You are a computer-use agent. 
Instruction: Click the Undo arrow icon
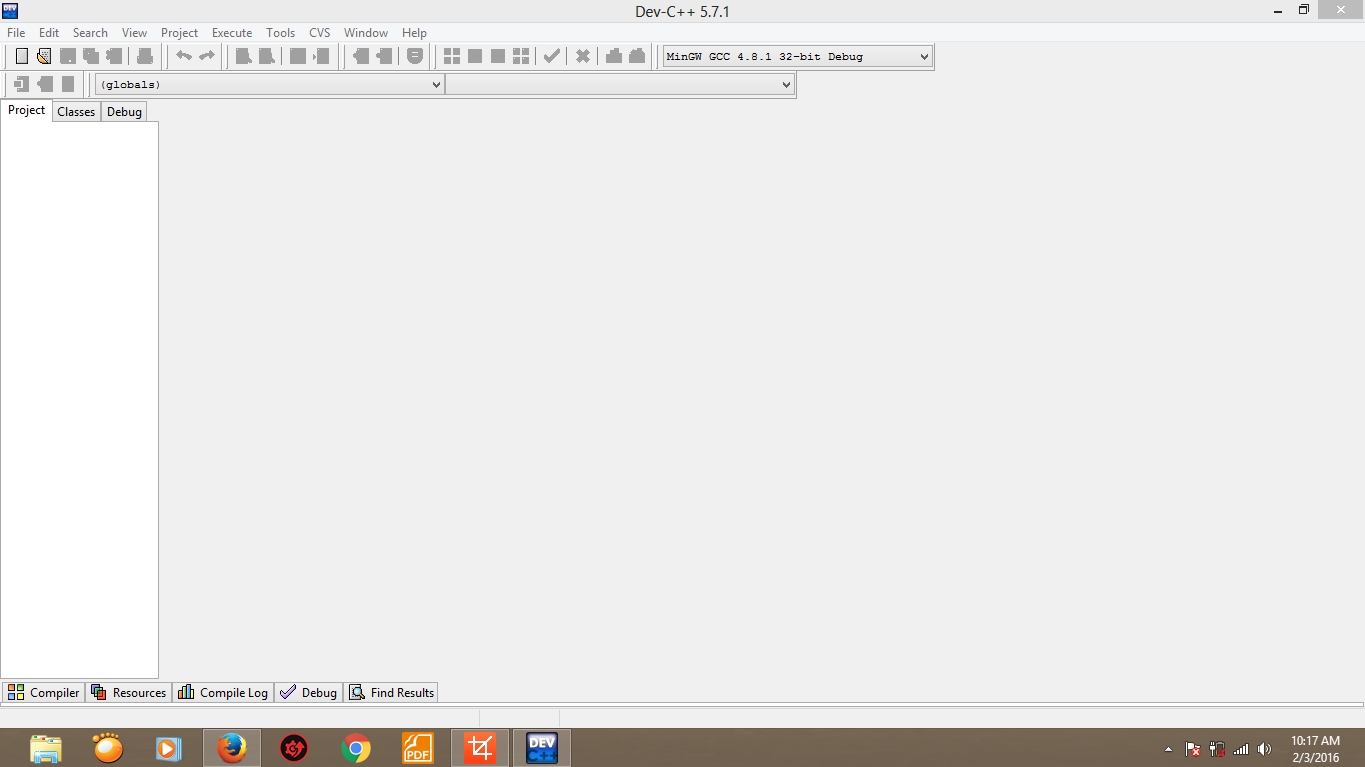[184, 56]
